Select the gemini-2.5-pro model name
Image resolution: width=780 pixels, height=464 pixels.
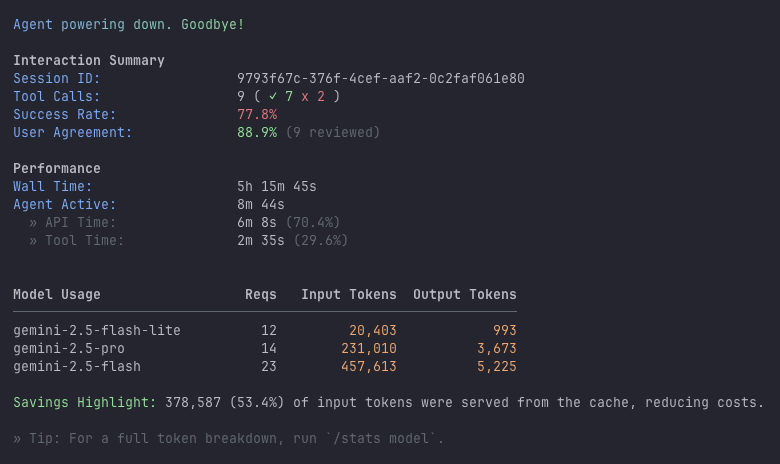69,348
